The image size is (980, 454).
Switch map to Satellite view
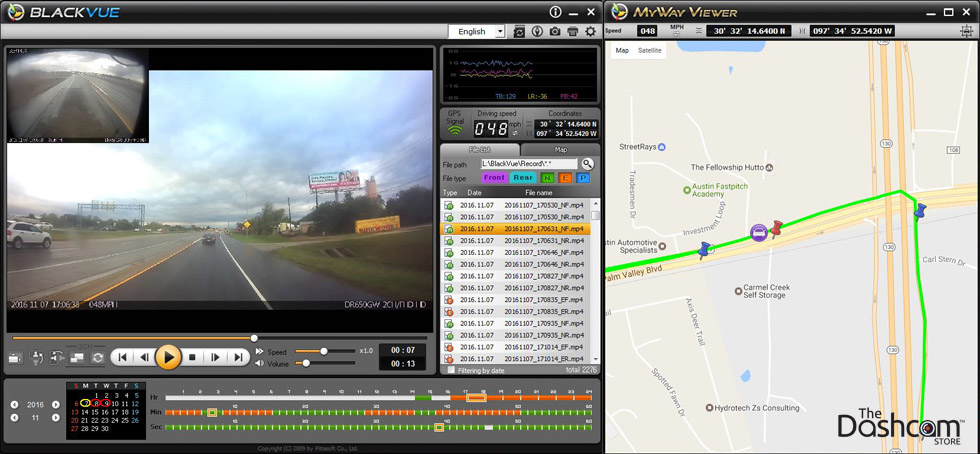[x=650, y=50]
